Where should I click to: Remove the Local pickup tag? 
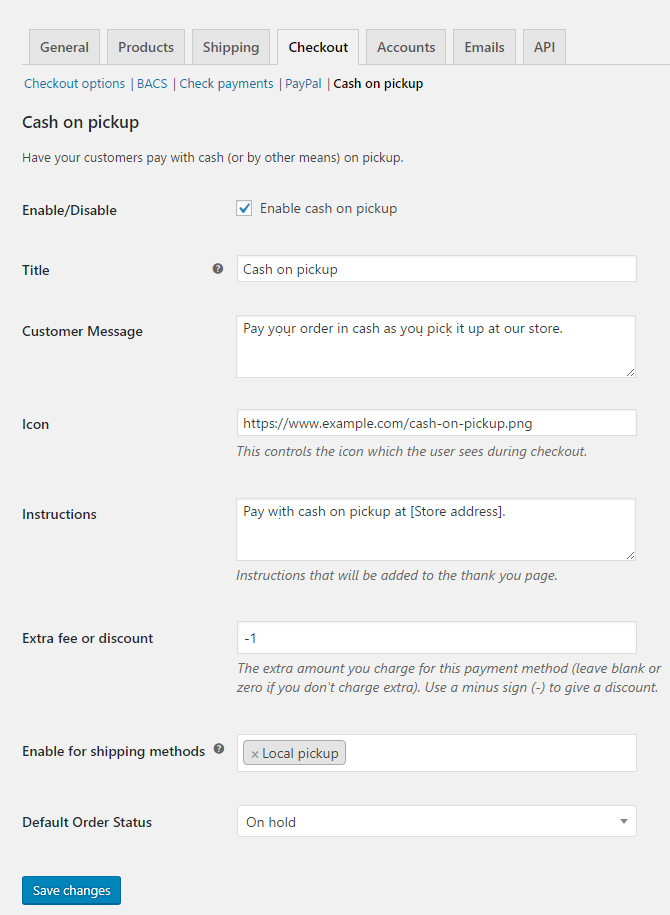coord(255,754)
